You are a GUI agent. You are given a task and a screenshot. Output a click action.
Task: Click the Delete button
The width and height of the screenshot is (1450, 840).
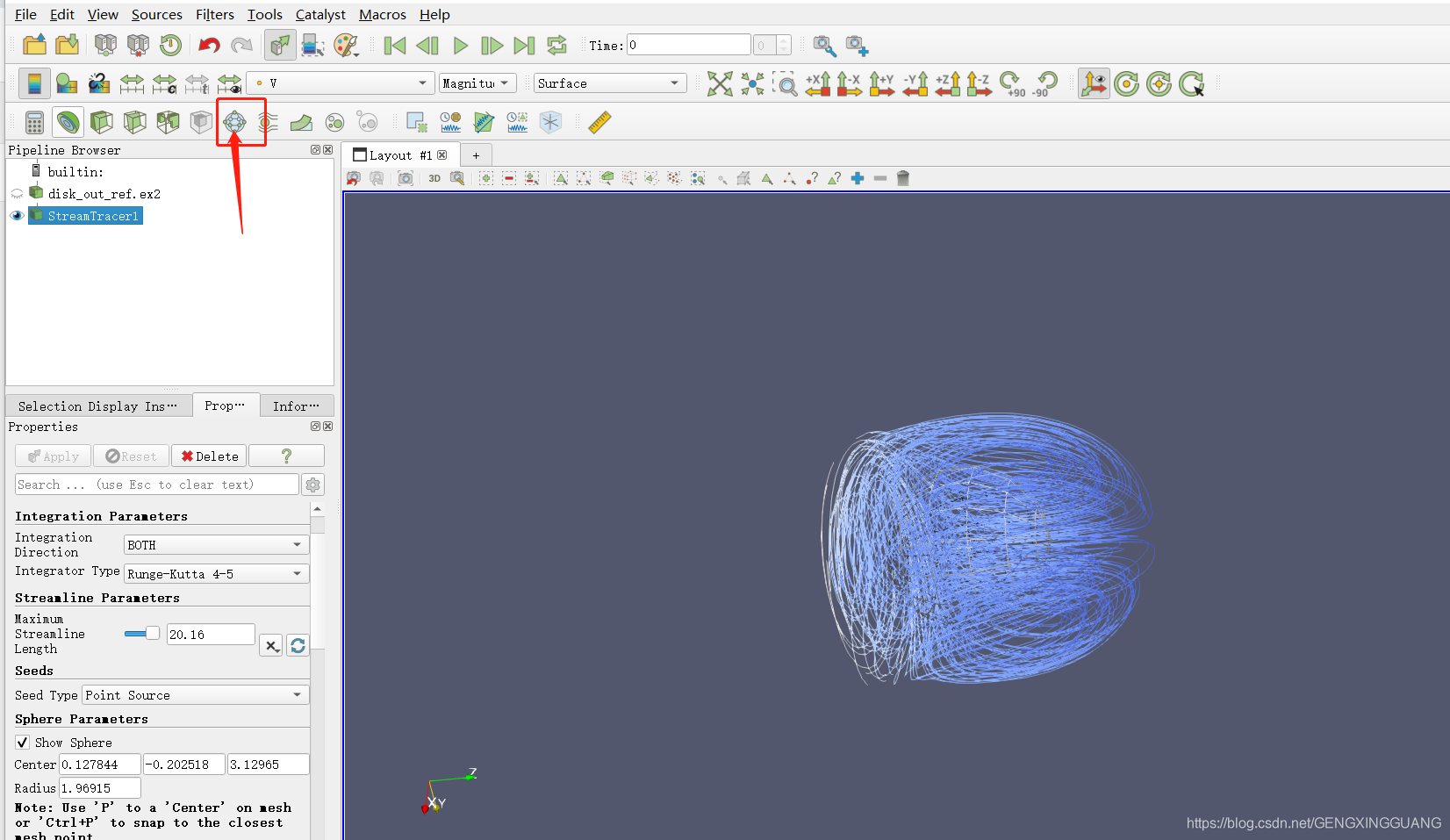point(209,456)
